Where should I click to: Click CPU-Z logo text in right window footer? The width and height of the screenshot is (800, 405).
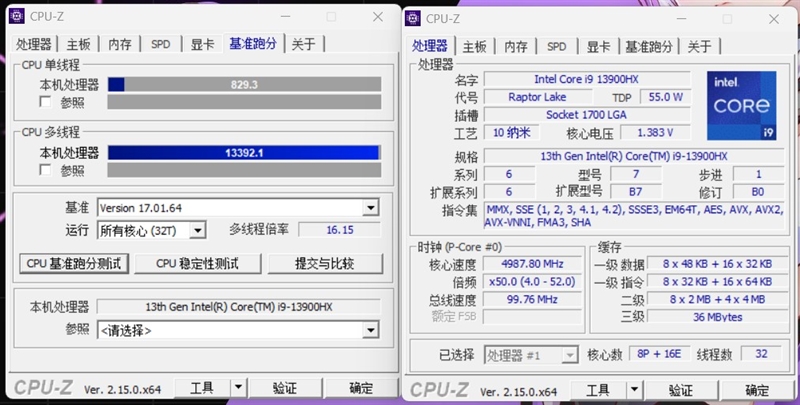pos(439,390)
